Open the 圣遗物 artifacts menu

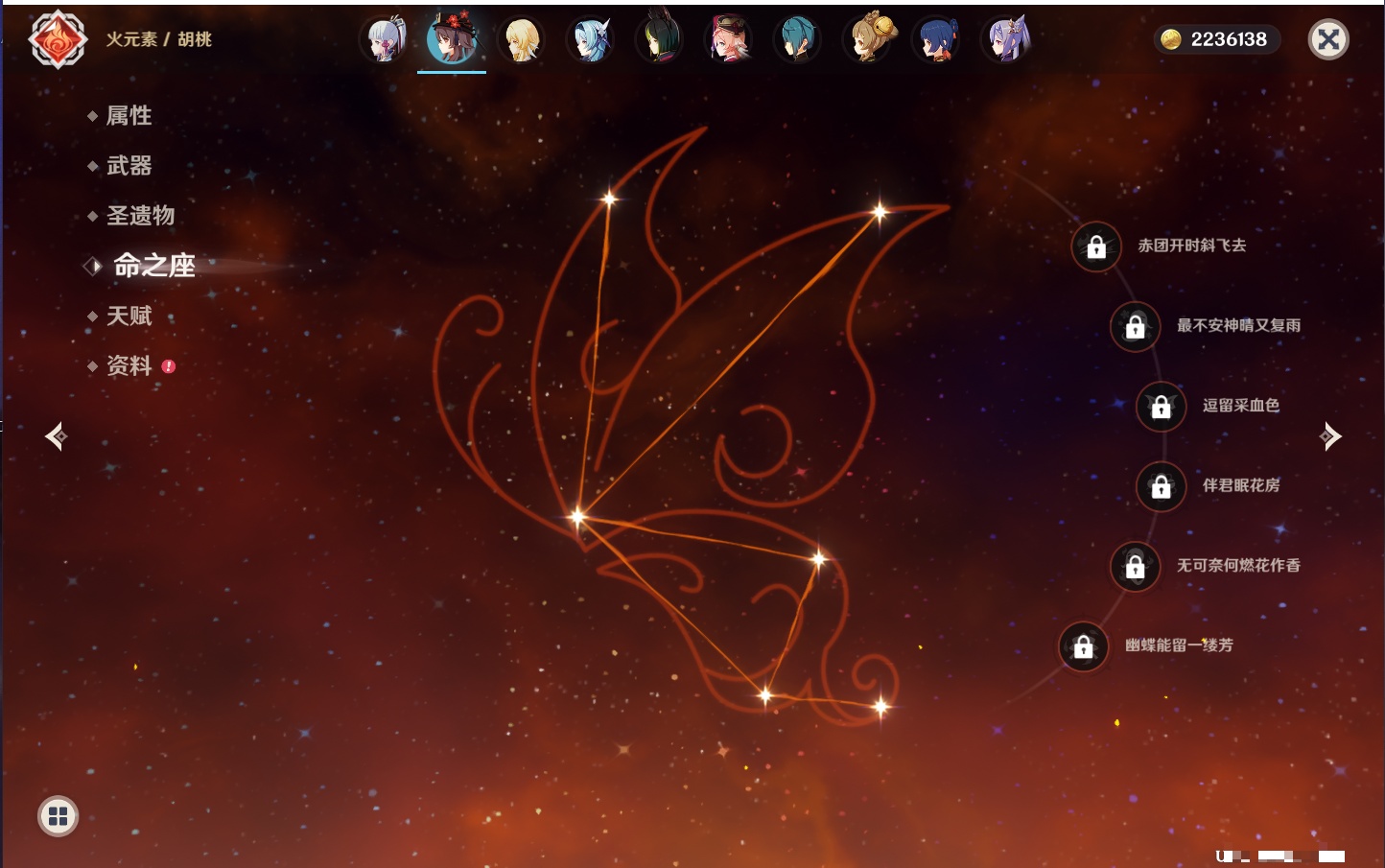point(140,216)
